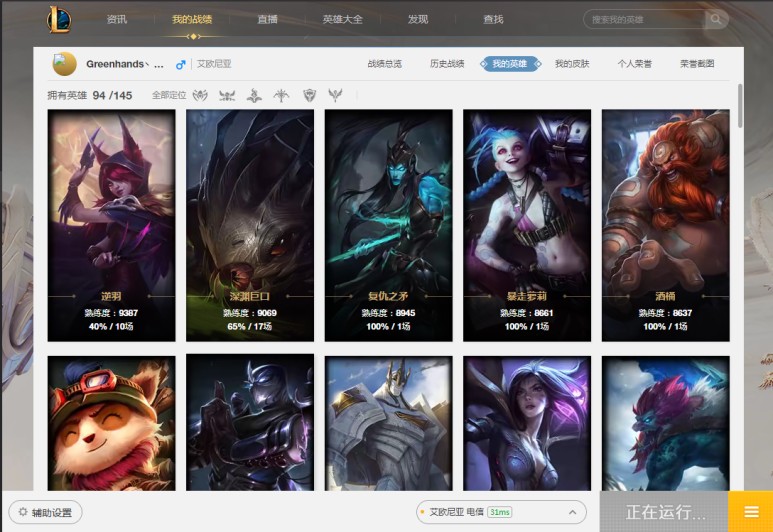Filter heroes by second role icon
773x532 pixels.
pyautogui.click(x=227, y=95)
